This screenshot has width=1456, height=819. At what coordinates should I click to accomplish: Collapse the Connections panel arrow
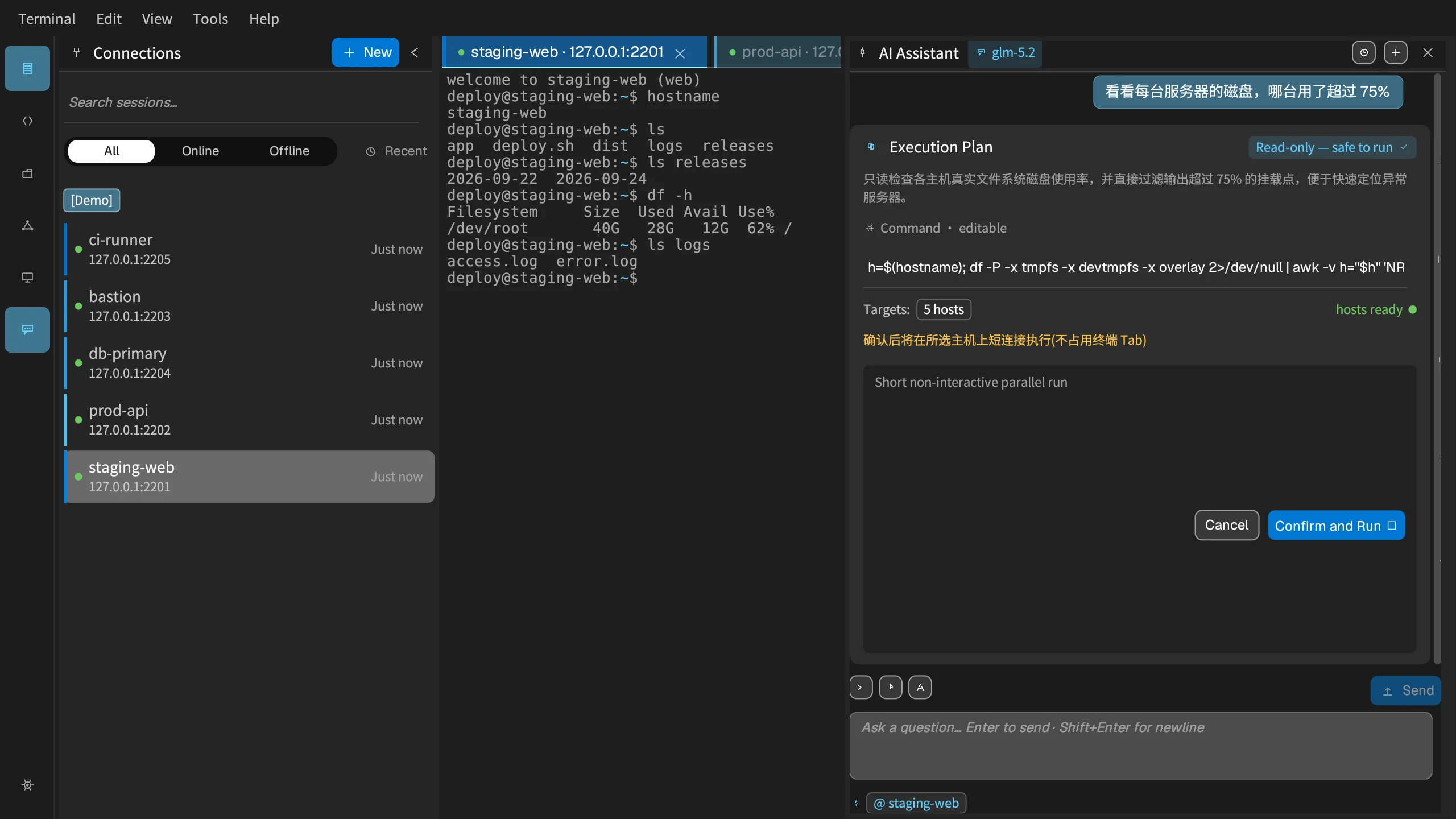[415, 52]
